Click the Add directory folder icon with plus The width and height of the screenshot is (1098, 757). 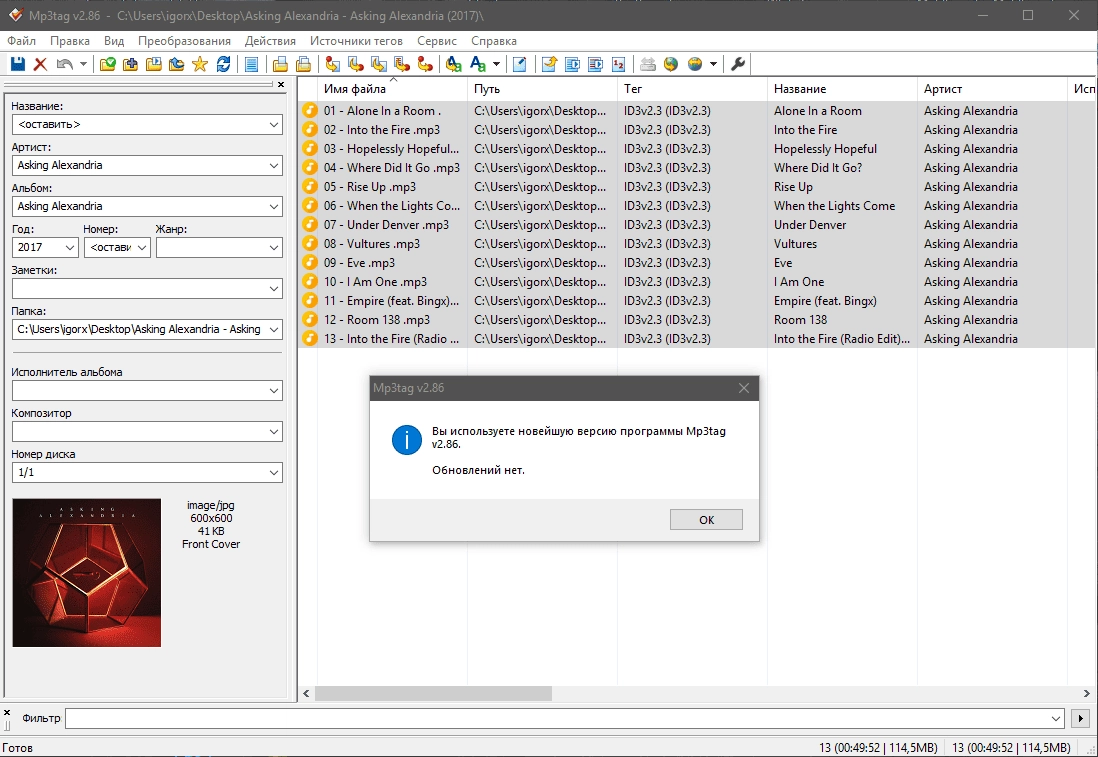131,64
